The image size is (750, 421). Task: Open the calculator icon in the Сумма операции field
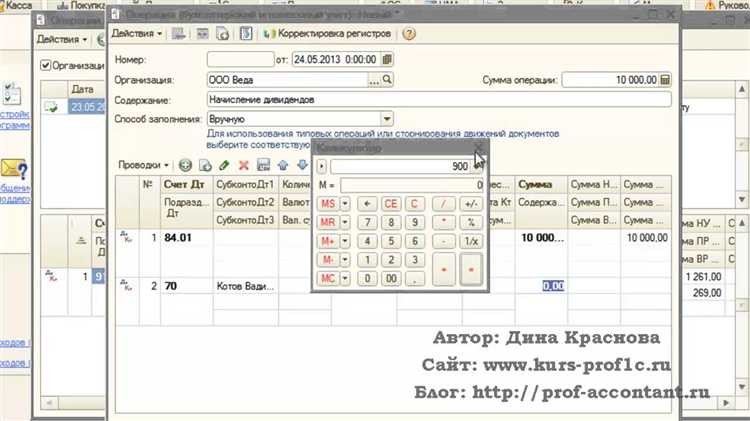(665, 79)
